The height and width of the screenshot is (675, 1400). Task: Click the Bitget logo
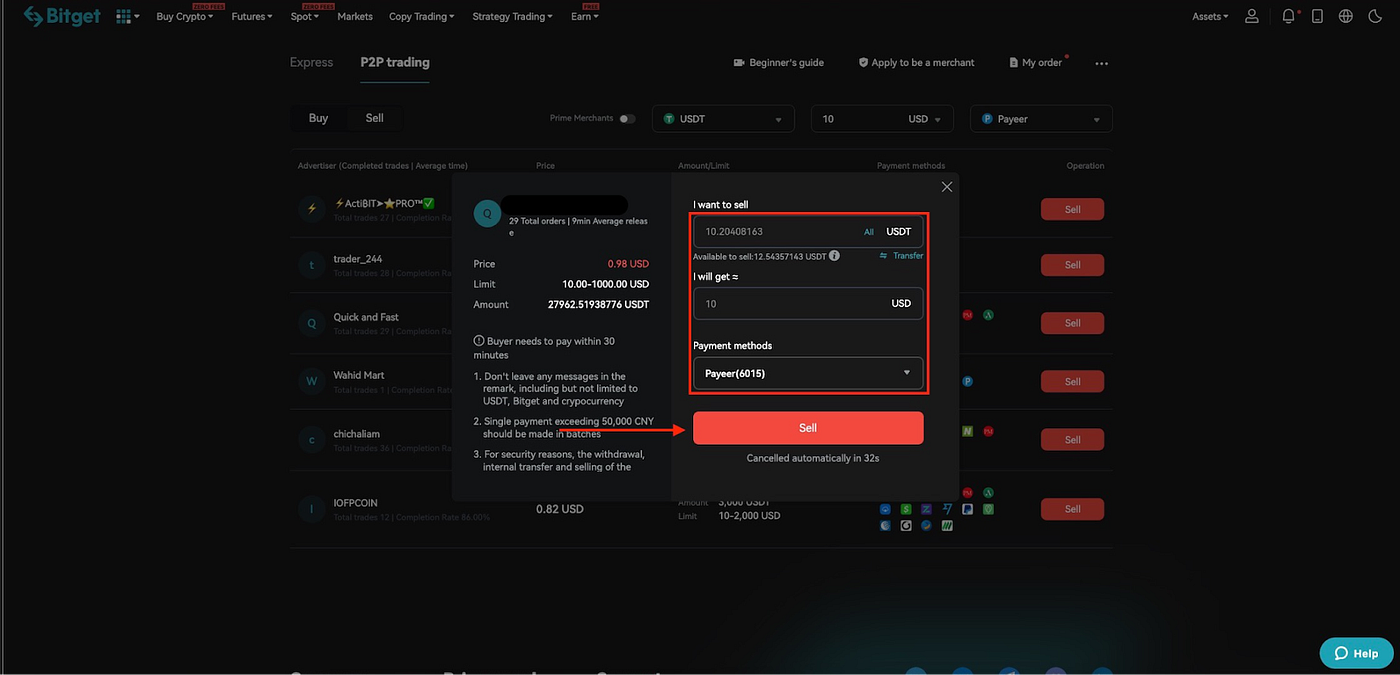pyautogui.click(x=62, y=15)
